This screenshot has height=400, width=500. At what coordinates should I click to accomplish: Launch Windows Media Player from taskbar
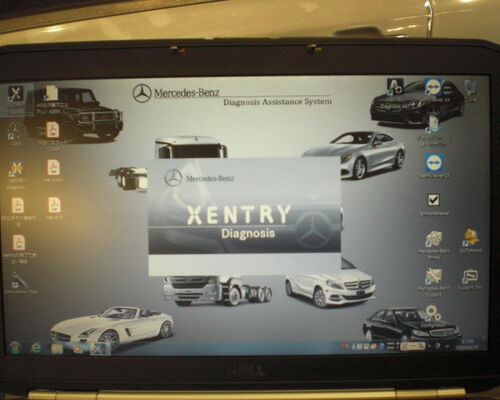78,349
